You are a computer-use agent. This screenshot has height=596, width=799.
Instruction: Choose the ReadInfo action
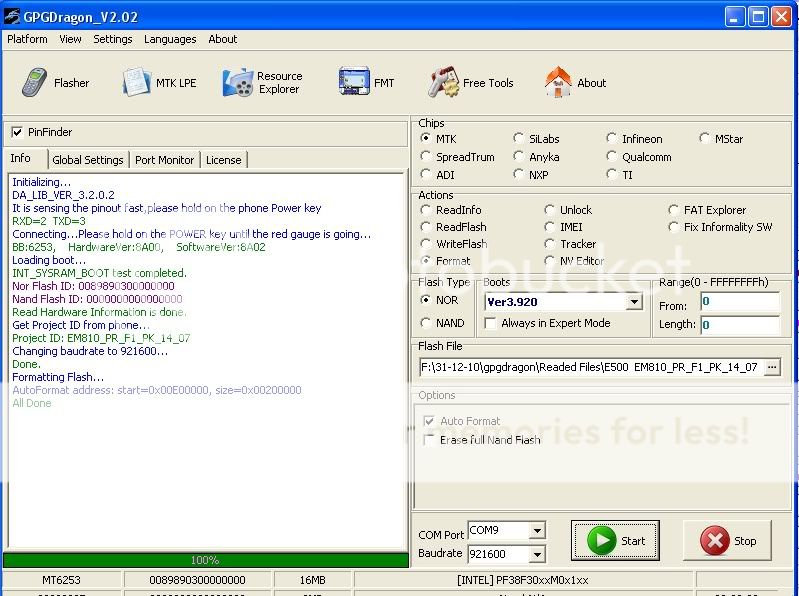[x=425, y=209]
